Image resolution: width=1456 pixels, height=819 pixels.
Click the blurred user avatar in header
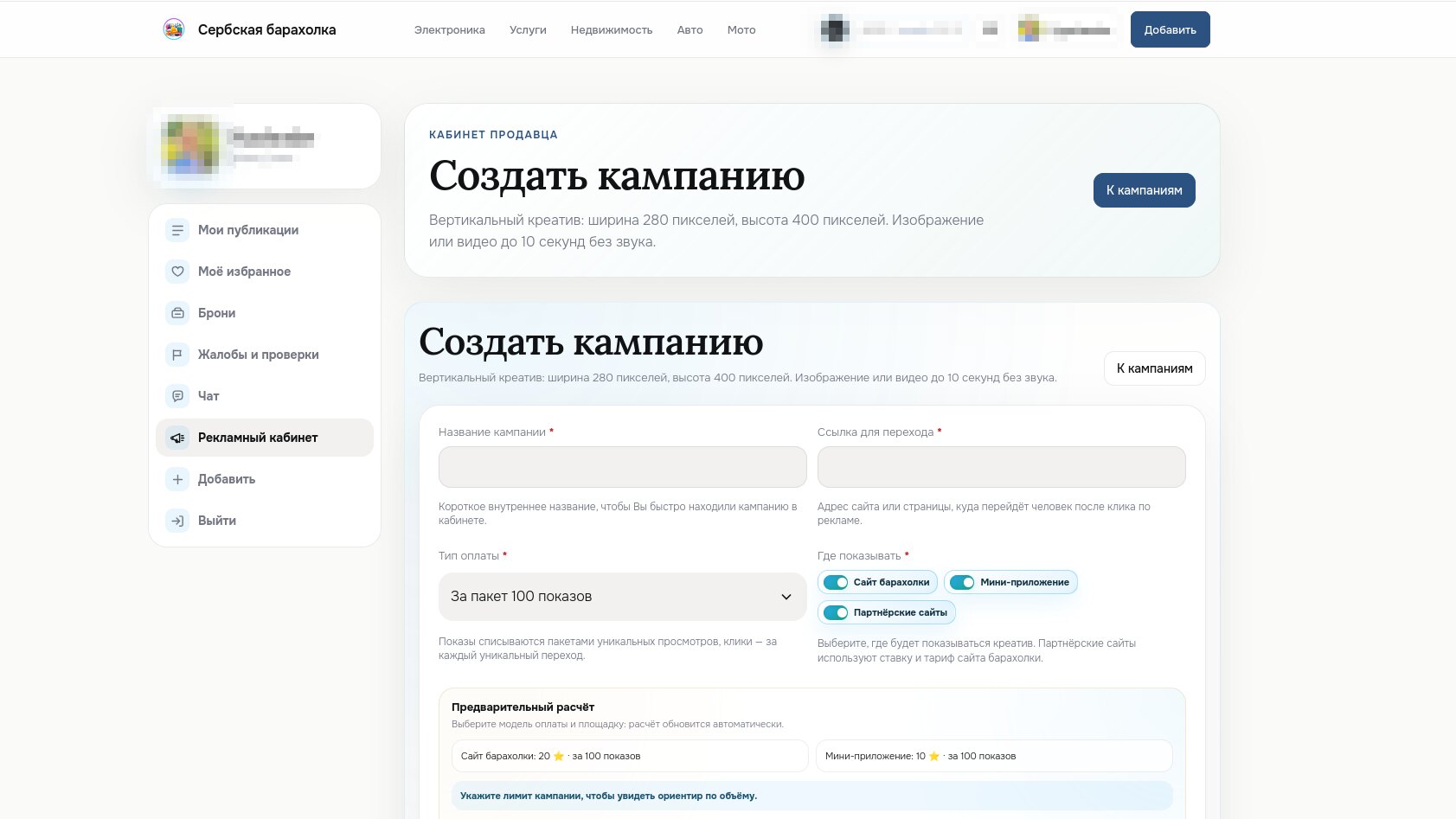coord(1029,29)
